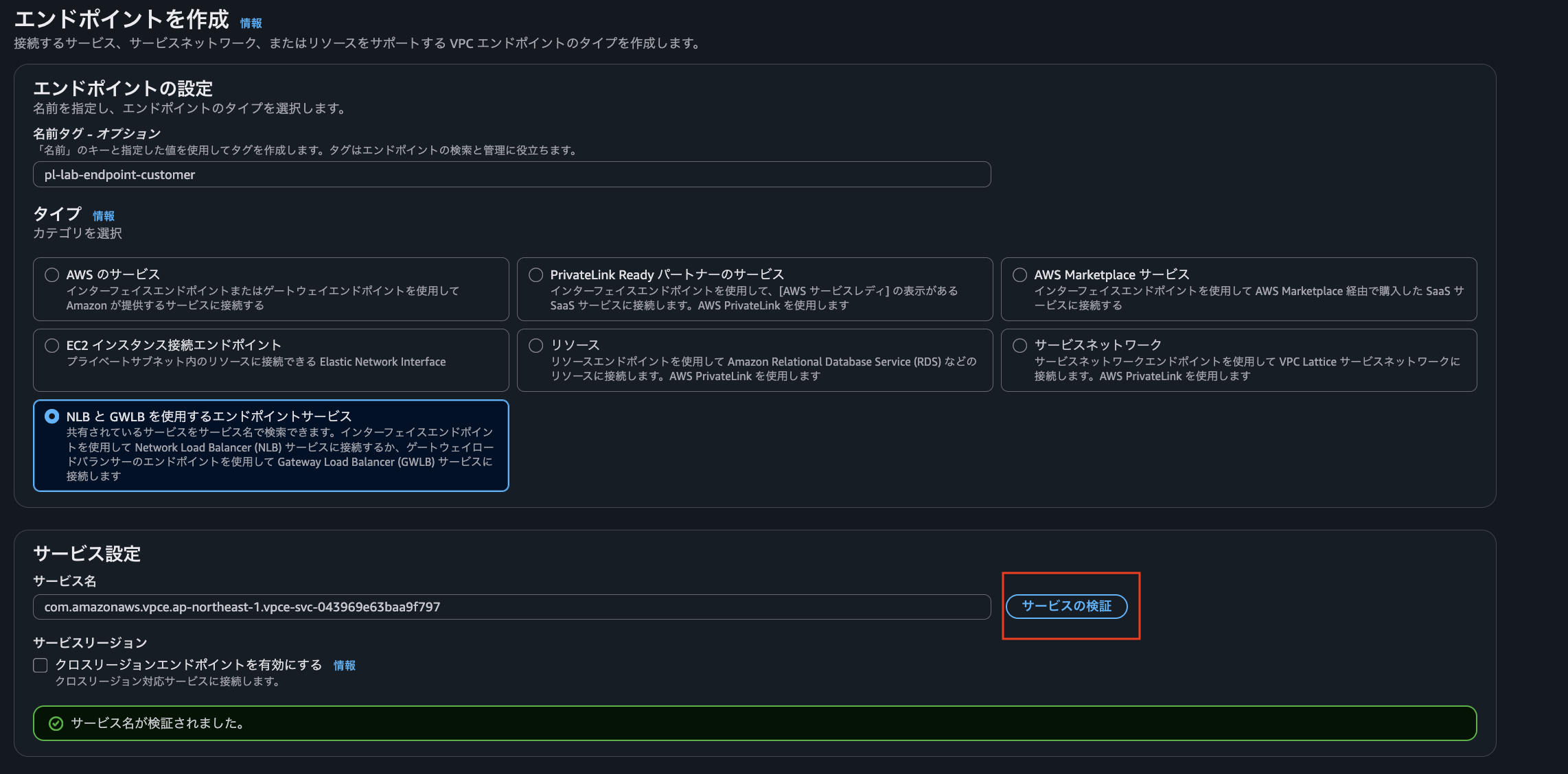The height and width of the screenshot is (774, 1568).
Task: Select the AWS Marketplace サービス category
Action: pyautogui.click(x=1022, y=274)
